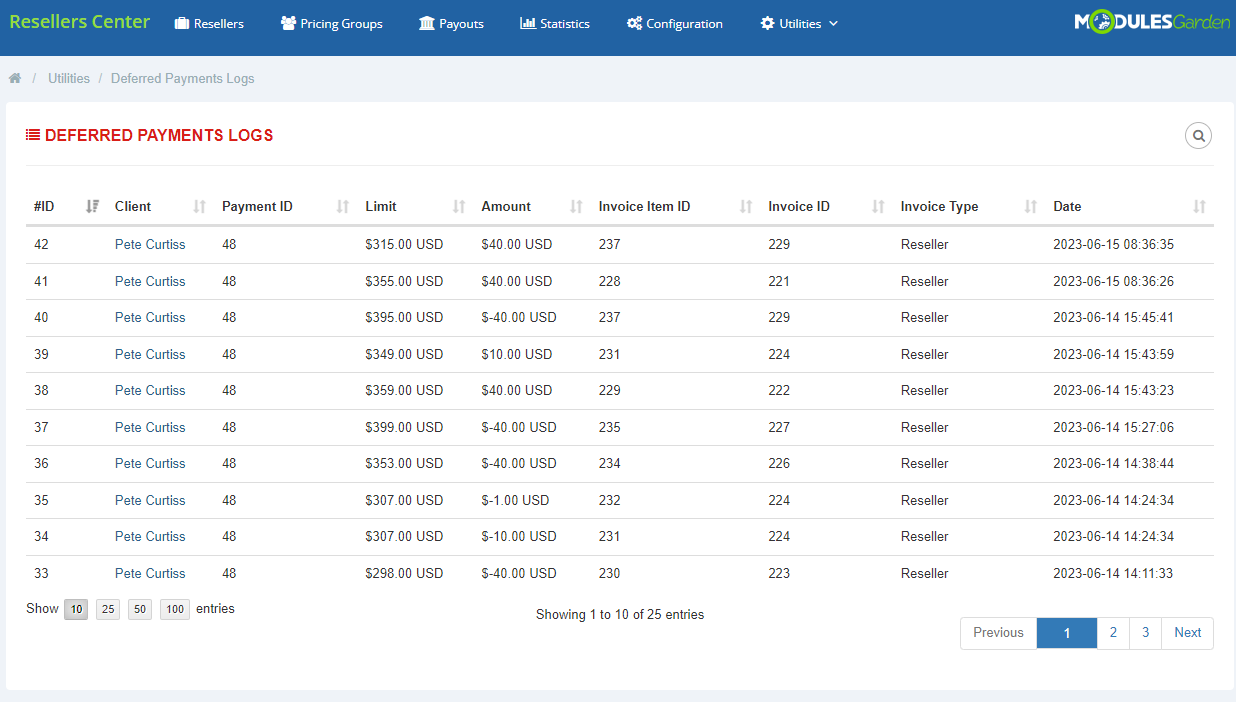Open the Pricing Groups menu

(x=332, y=23)
